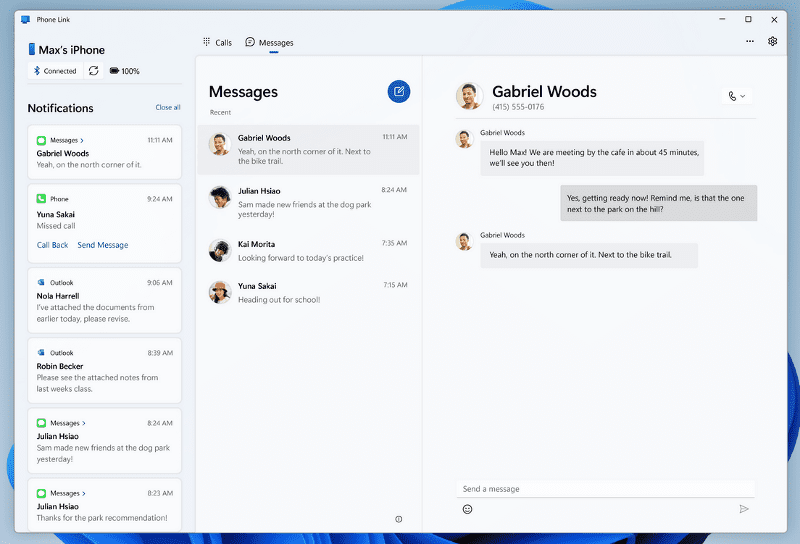
Task: Click Gabriel Woods avatar beside the first chat message
Action: [x=464, y=139]
